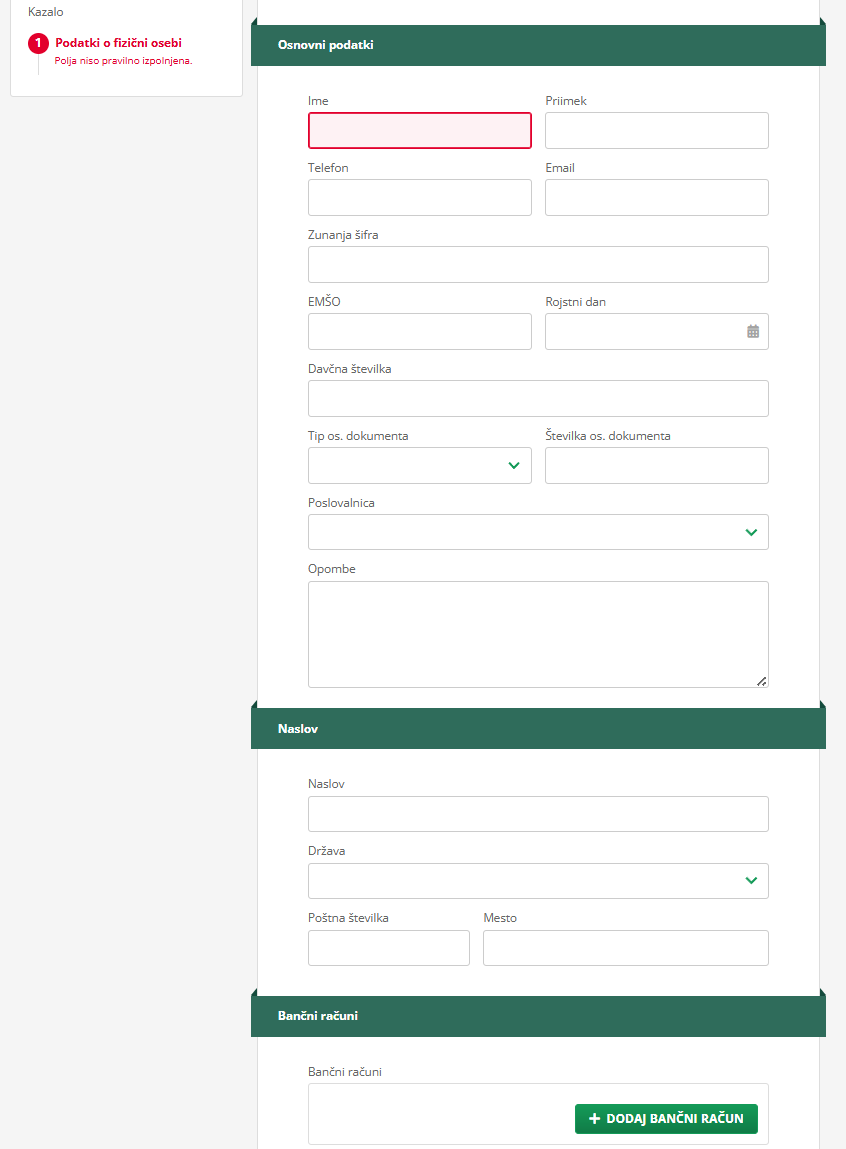This screenshot has height=1149, width=846.
Task: Select the Davčna številka field
Action: tap(538, 399)
